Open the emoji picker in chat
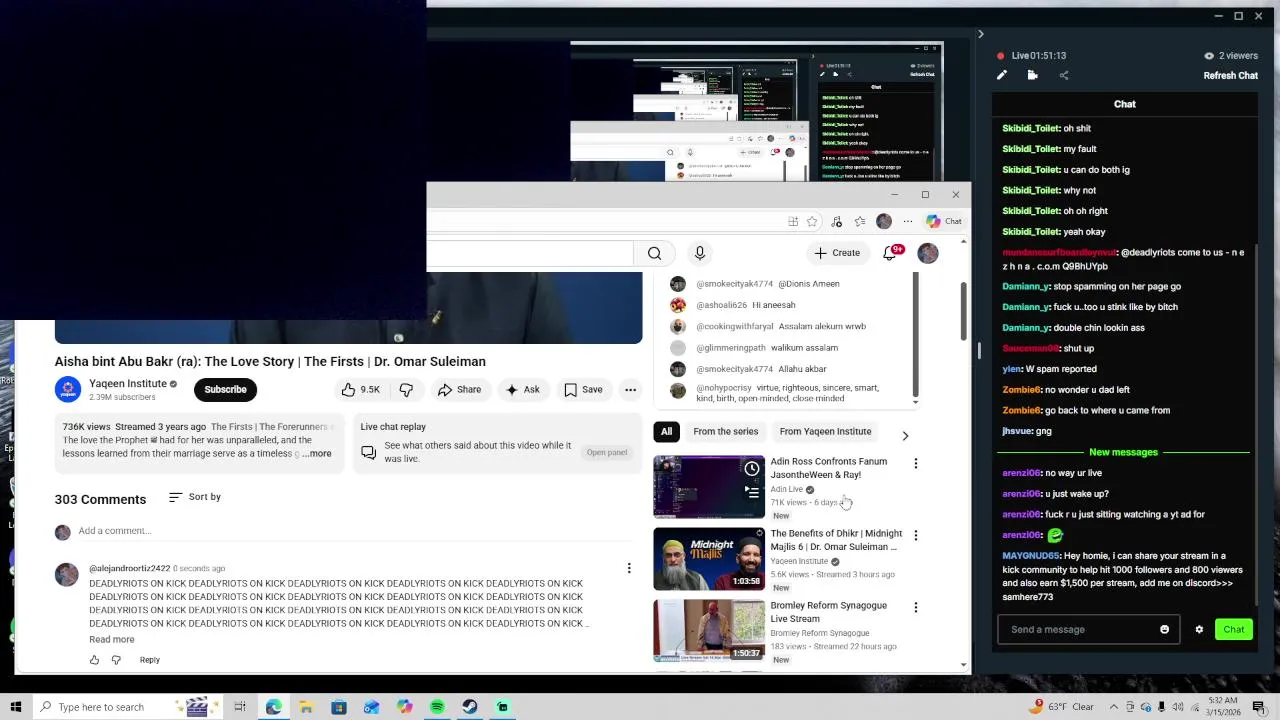Image resolution: width=1280 pixels, height=720 pixels. click(1164, 630)
